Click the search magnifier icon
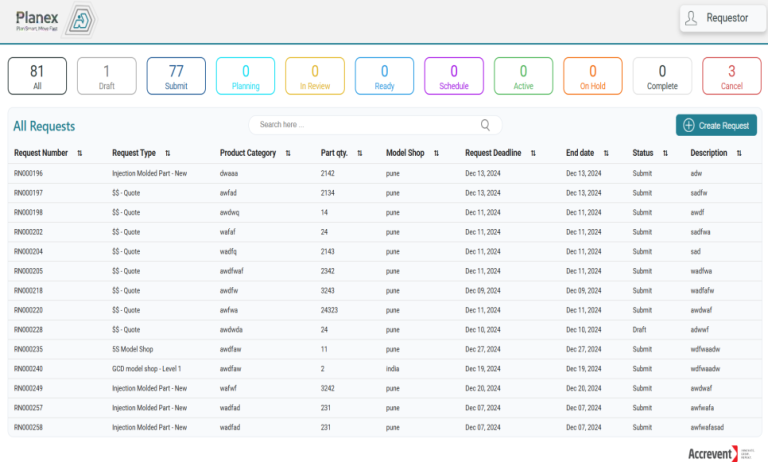Screen dimensions: 768x462 pyautogui.click(x=486, y=125)
